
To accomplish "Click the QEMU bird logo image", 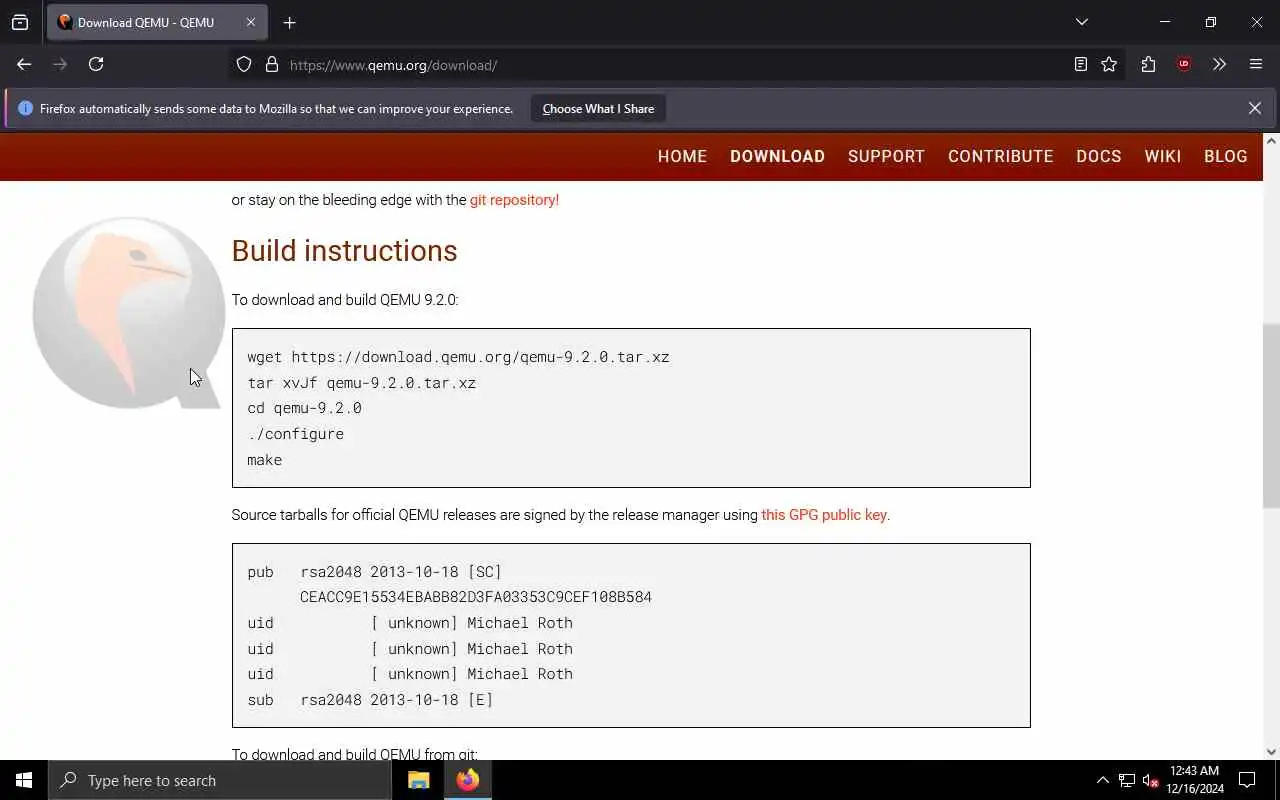I will pos(128,312).
